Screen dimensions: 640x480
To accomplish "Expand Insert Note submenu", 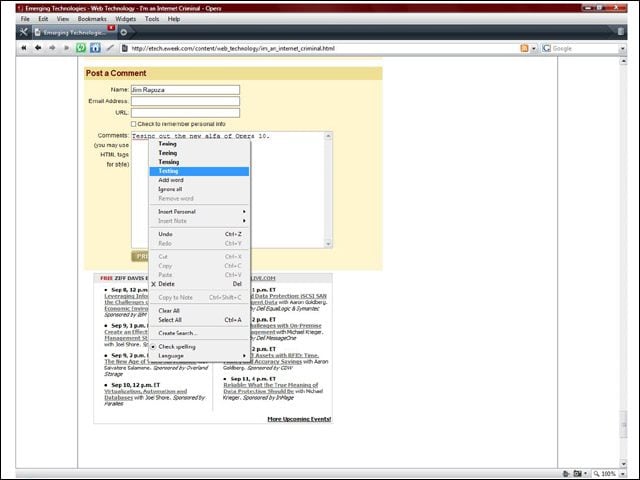I will point(199,221).
